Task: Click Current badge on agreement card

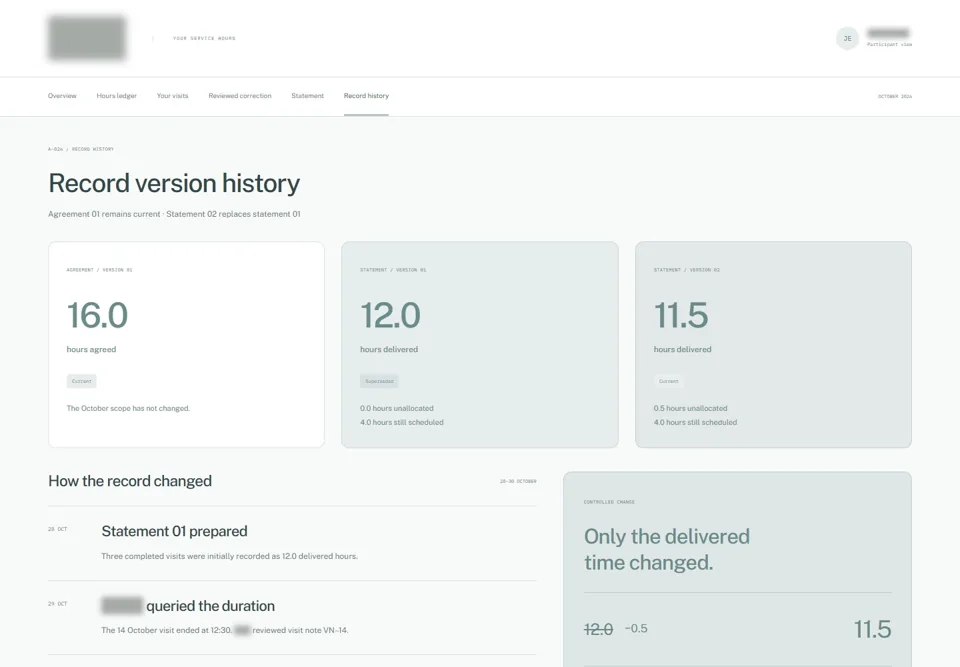Action: point(81,381)
